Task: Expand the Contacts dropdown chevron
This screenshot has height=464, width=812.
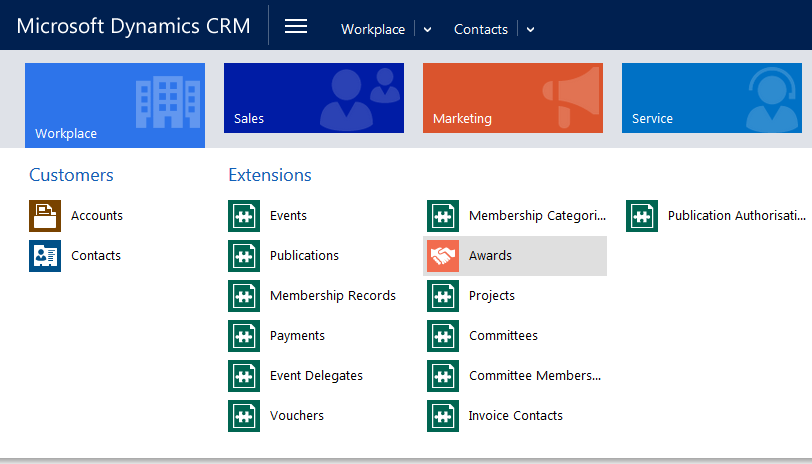Action: coord(530,30)
